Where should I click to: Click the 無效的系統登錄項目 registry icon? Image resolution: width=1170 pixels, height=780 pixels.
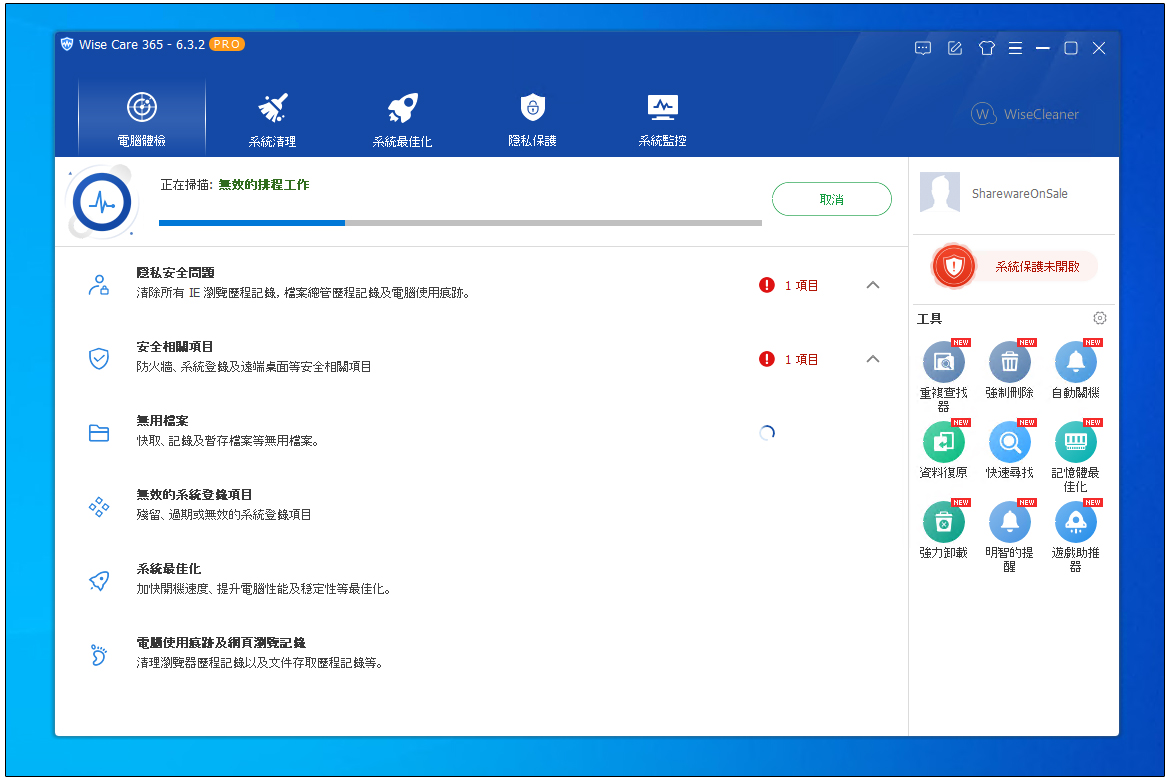click(98, 507)
